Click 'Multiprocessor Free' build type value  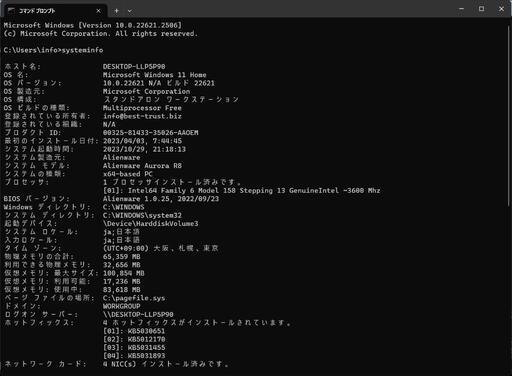pyautogui.click(x=142, y=108)
